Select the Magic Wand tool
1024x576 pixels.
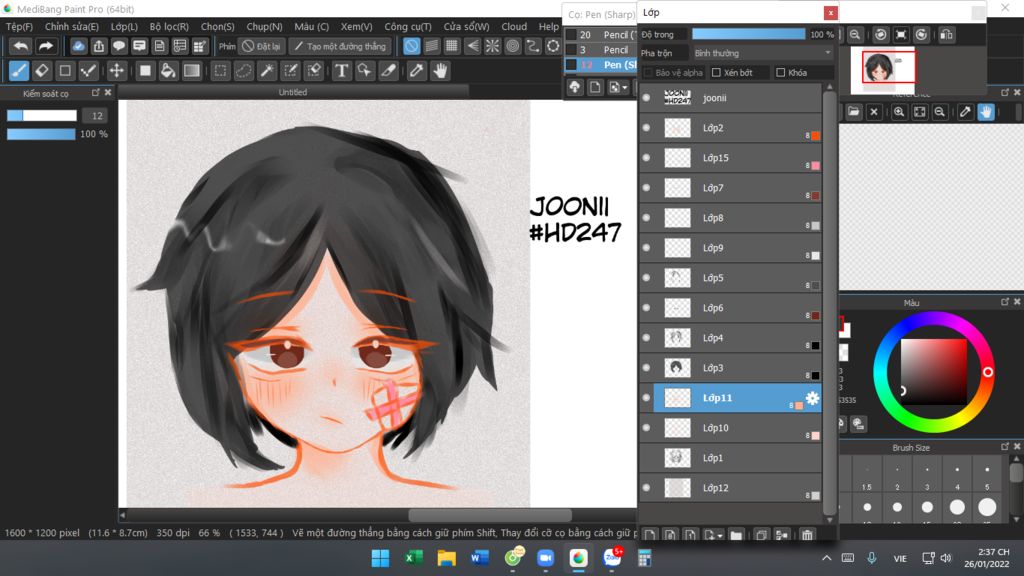tap(267, 71)
